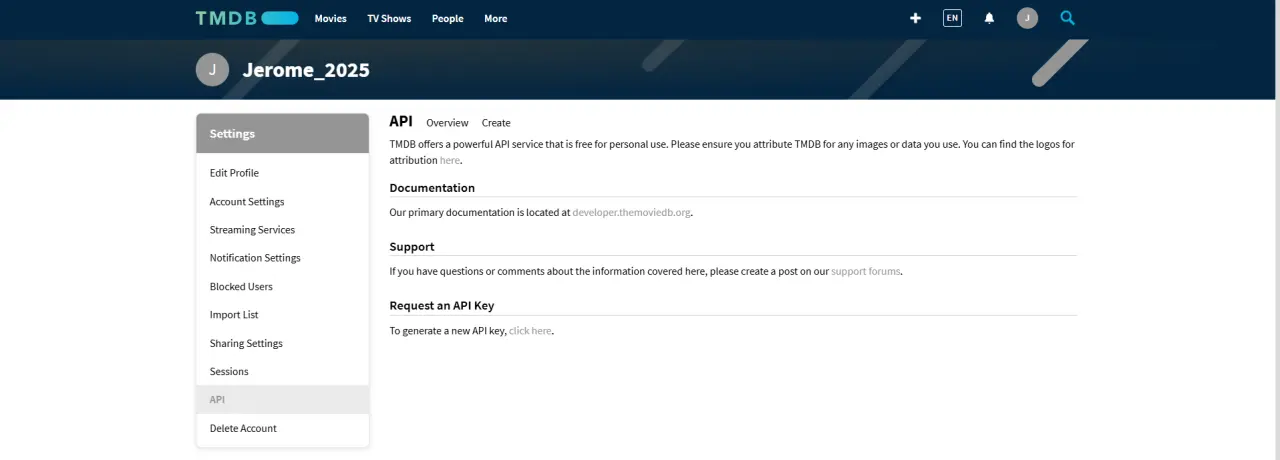Follow the attribution 'here' link
Image resolution: width=1280 pixels, height=460 pixels.
pos(450,160)
